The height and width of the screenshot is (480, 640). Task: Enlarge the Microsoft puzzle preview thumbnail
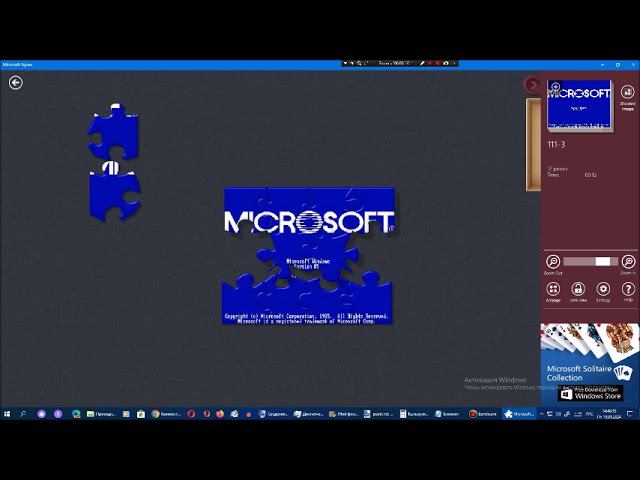click(579, 105)
